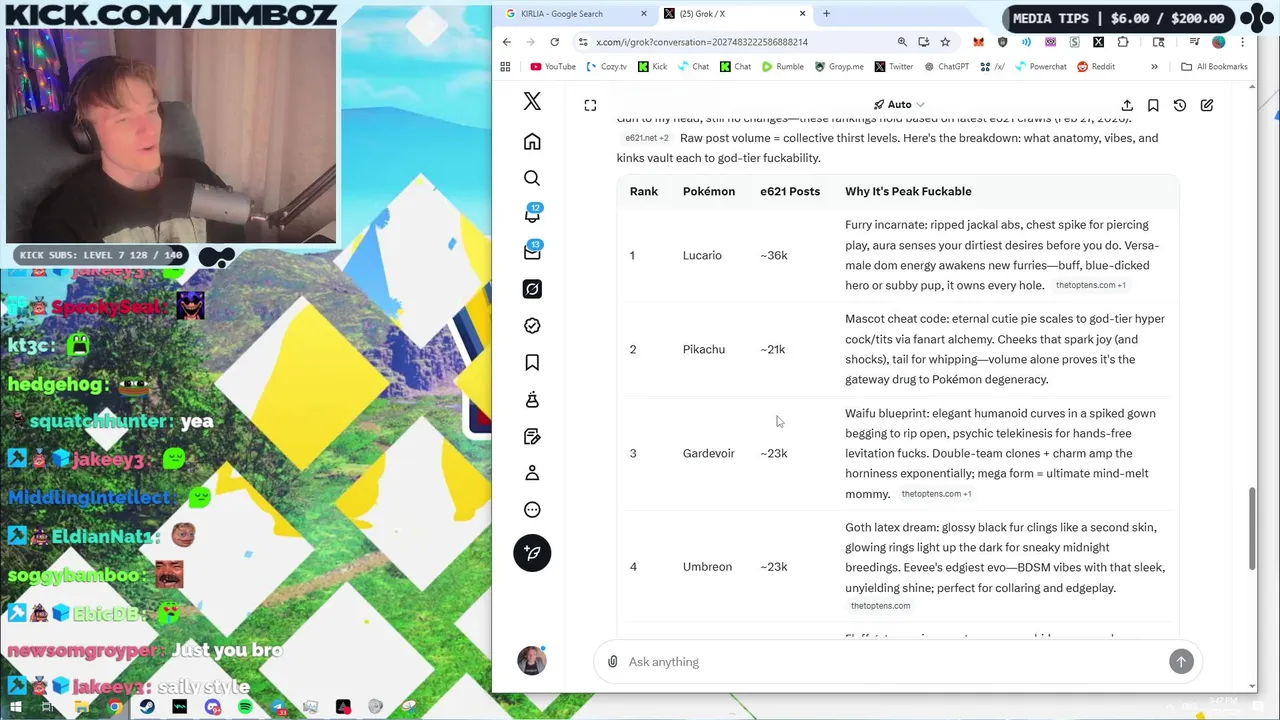Open Cozy.tv bookmark
This screenshot has height=720, width=1280.
point(607,67)
